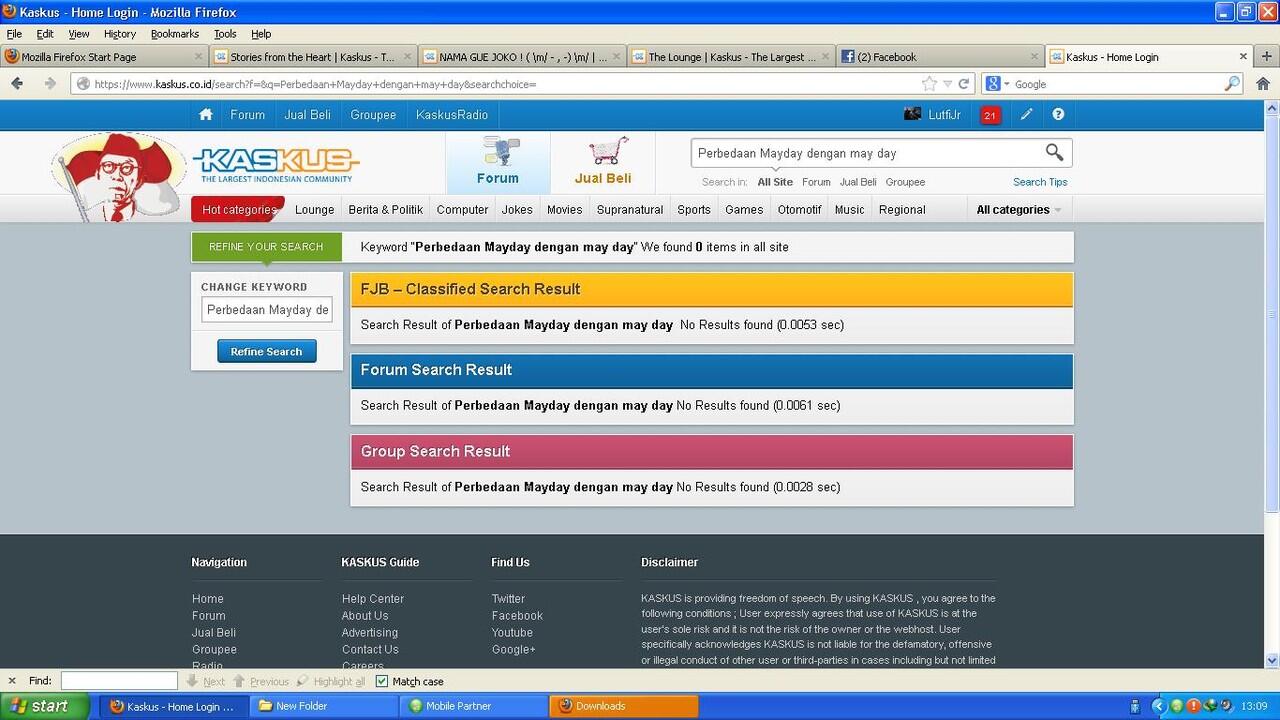
Task: Open the File menu
Action: [14, 33]
